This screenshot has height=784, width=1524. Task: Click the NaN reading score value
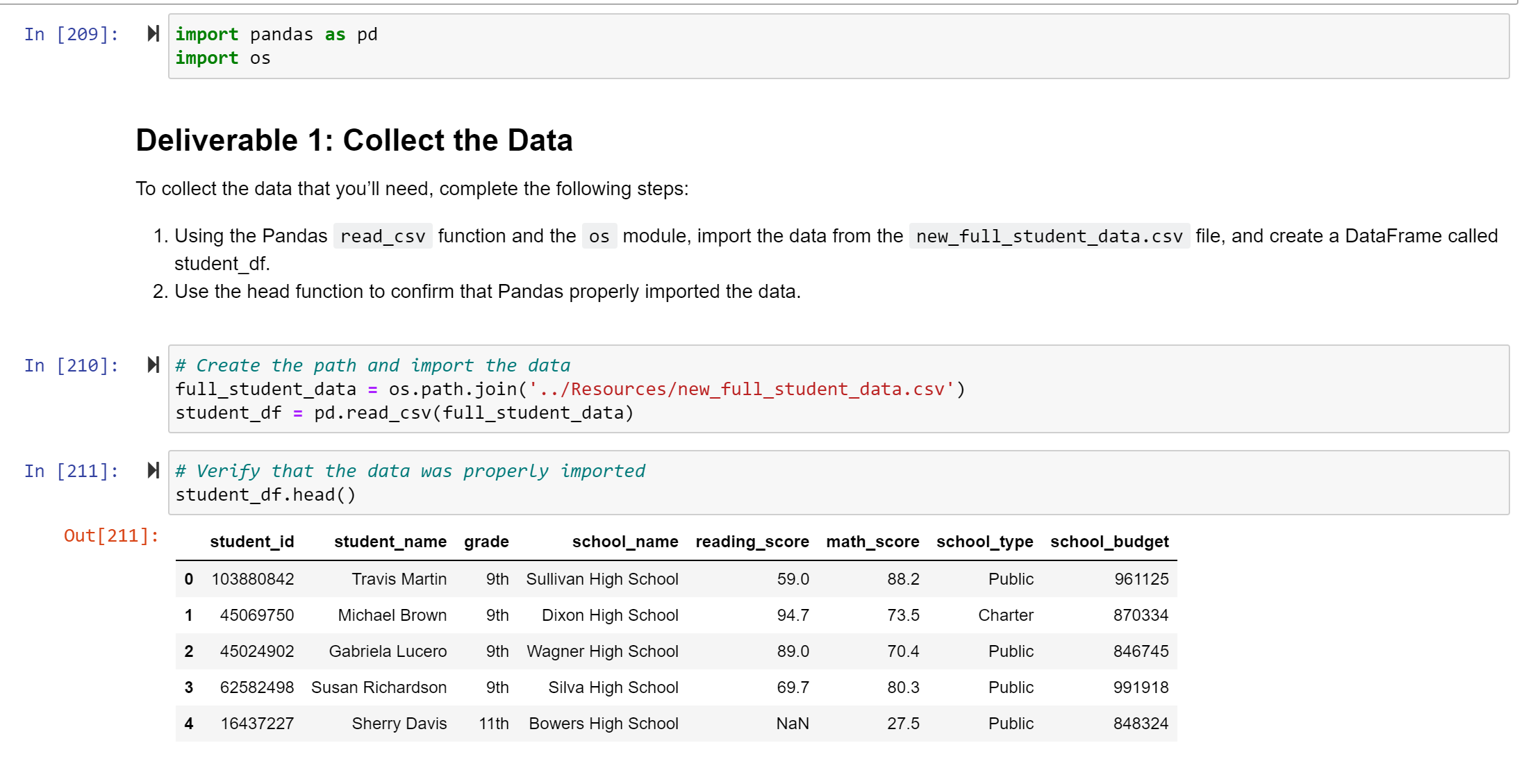point(793,724)
